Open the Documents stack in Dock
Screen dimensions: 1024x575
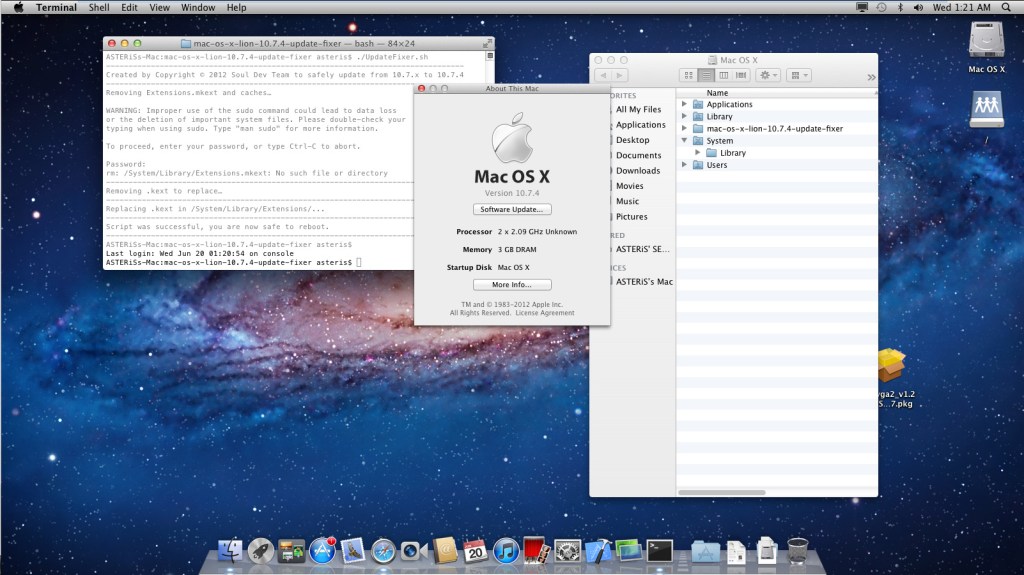coord(736,552)
